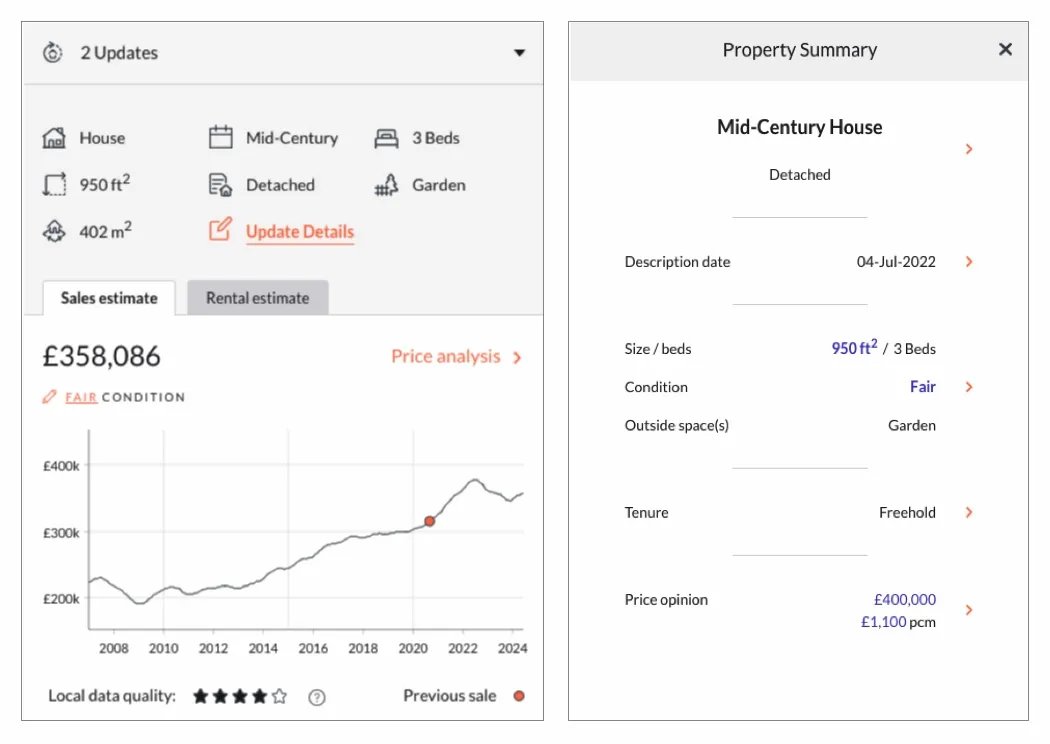The image size is (1050, 744).
Task: Click the FAIR condition link
Action: tap(81, 397)
